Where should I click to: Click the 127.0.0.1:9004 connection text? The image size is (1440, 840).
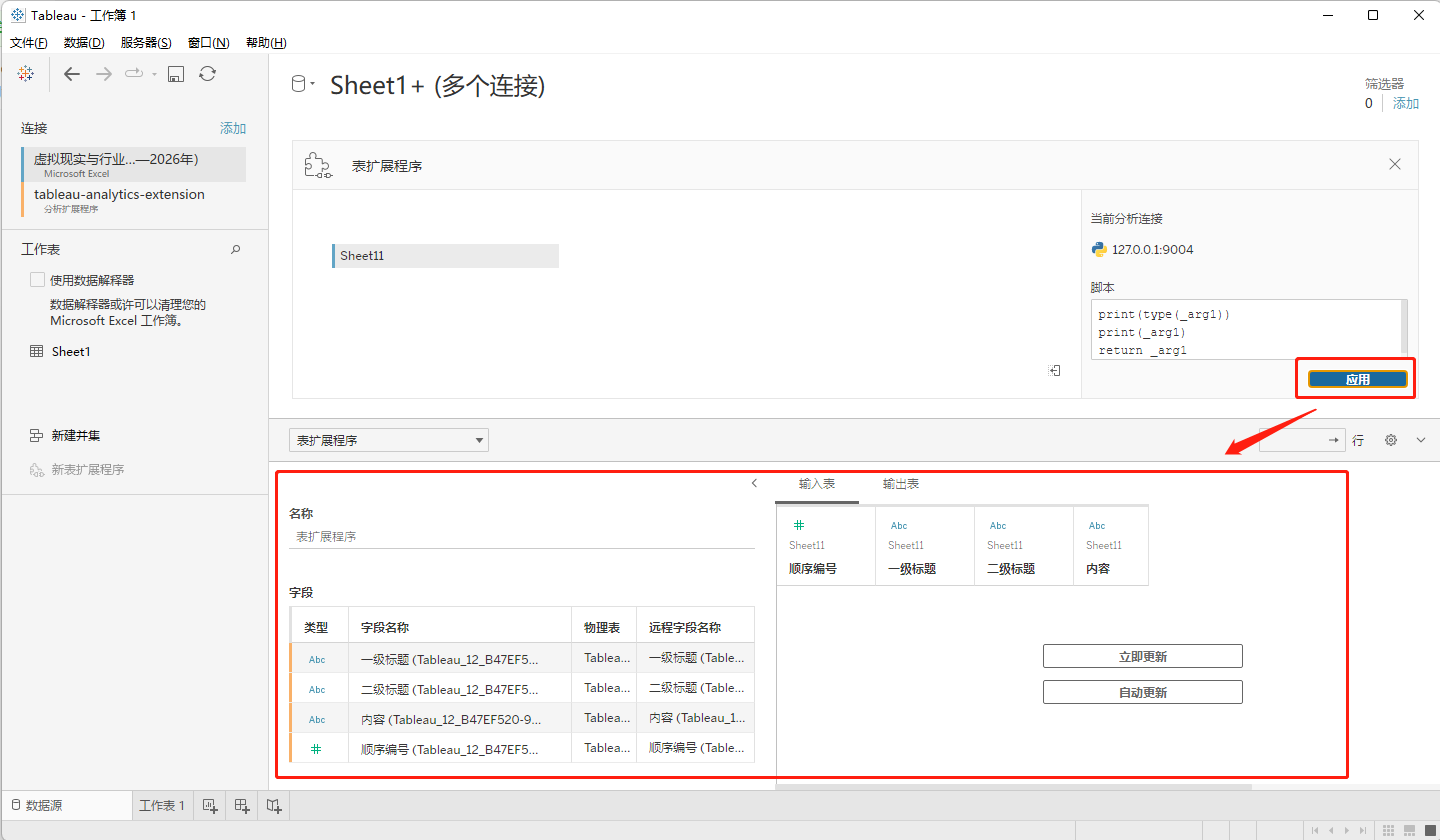point(1152,250)
